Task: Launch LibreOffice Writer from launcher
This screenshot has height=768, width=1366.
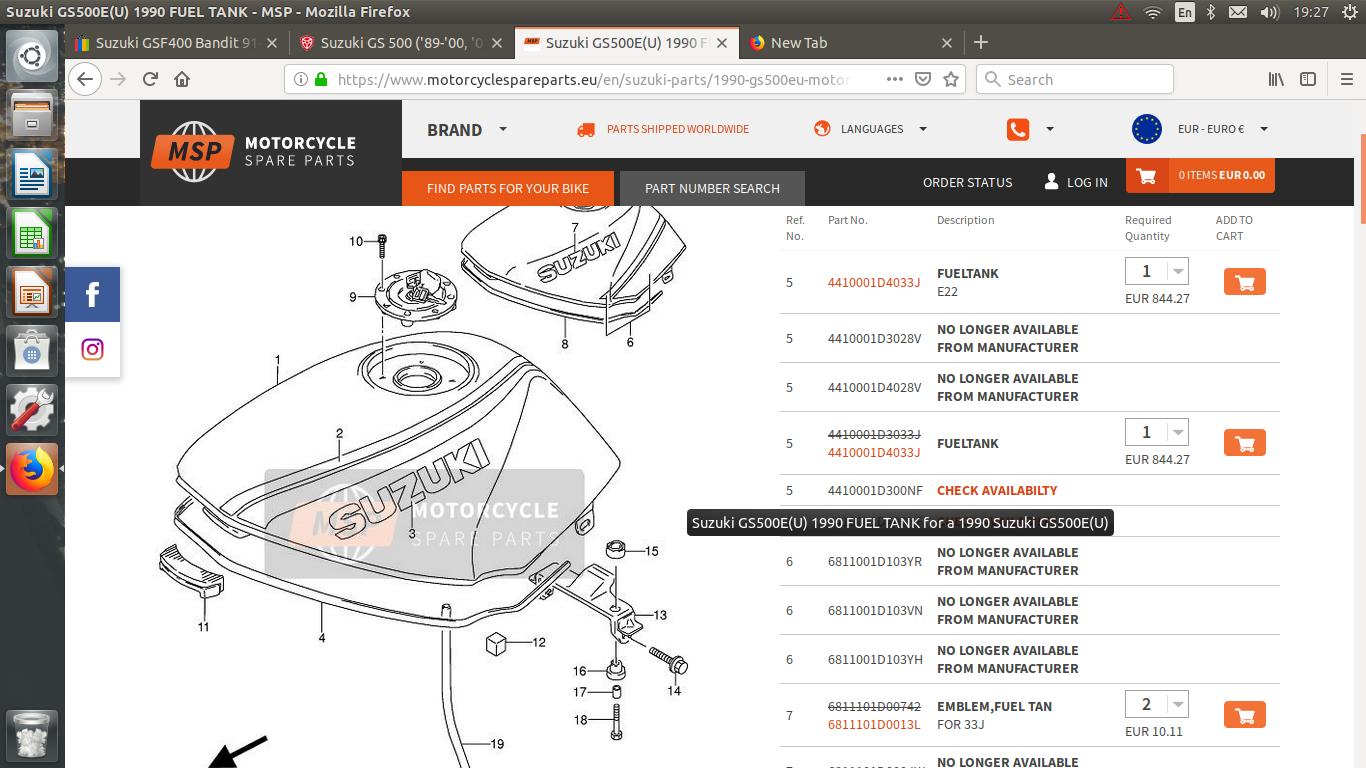Action: [32, 175]
